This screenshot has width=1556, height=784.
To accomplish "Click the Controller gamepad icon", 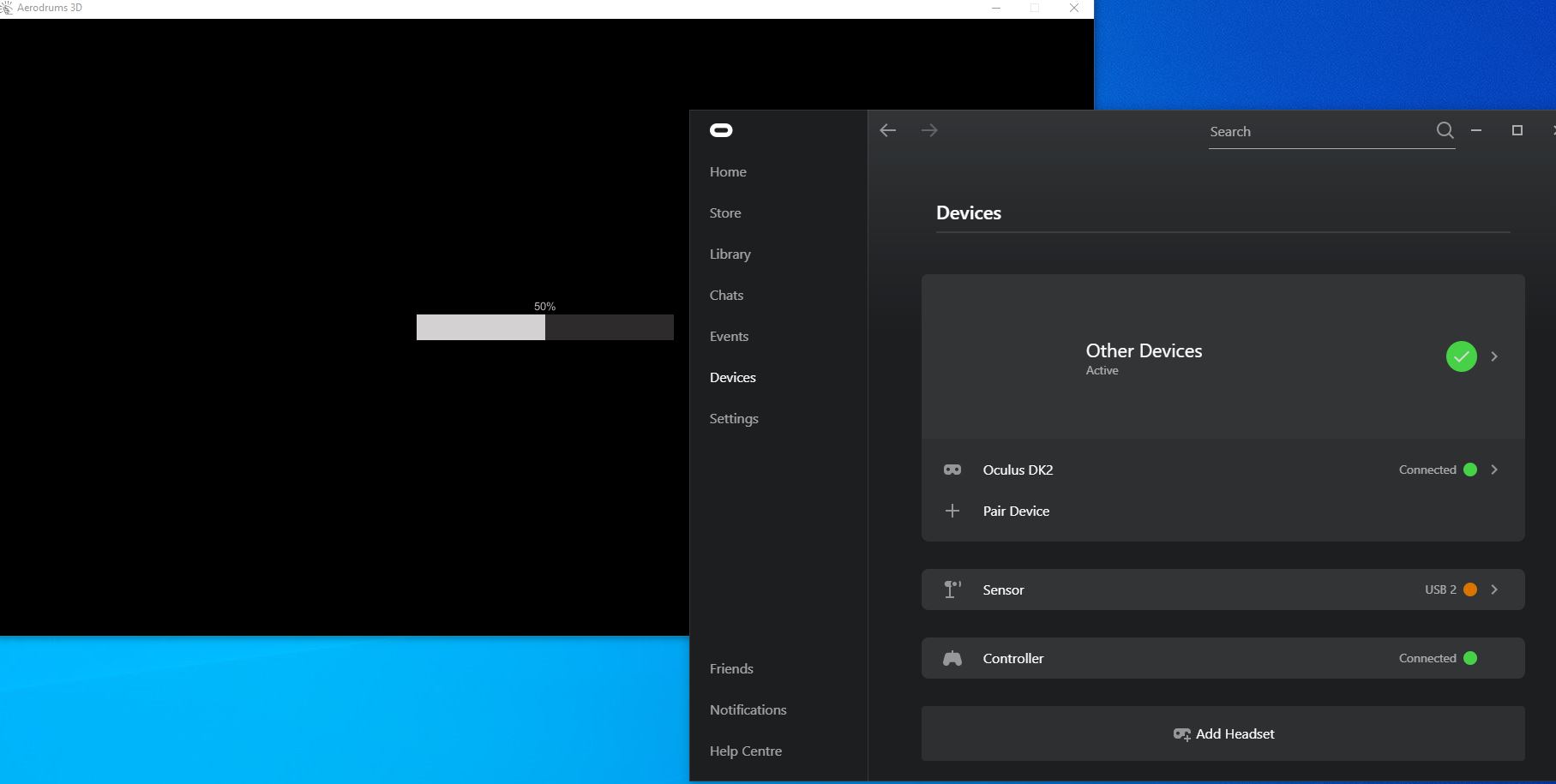I will coord(952,658).
